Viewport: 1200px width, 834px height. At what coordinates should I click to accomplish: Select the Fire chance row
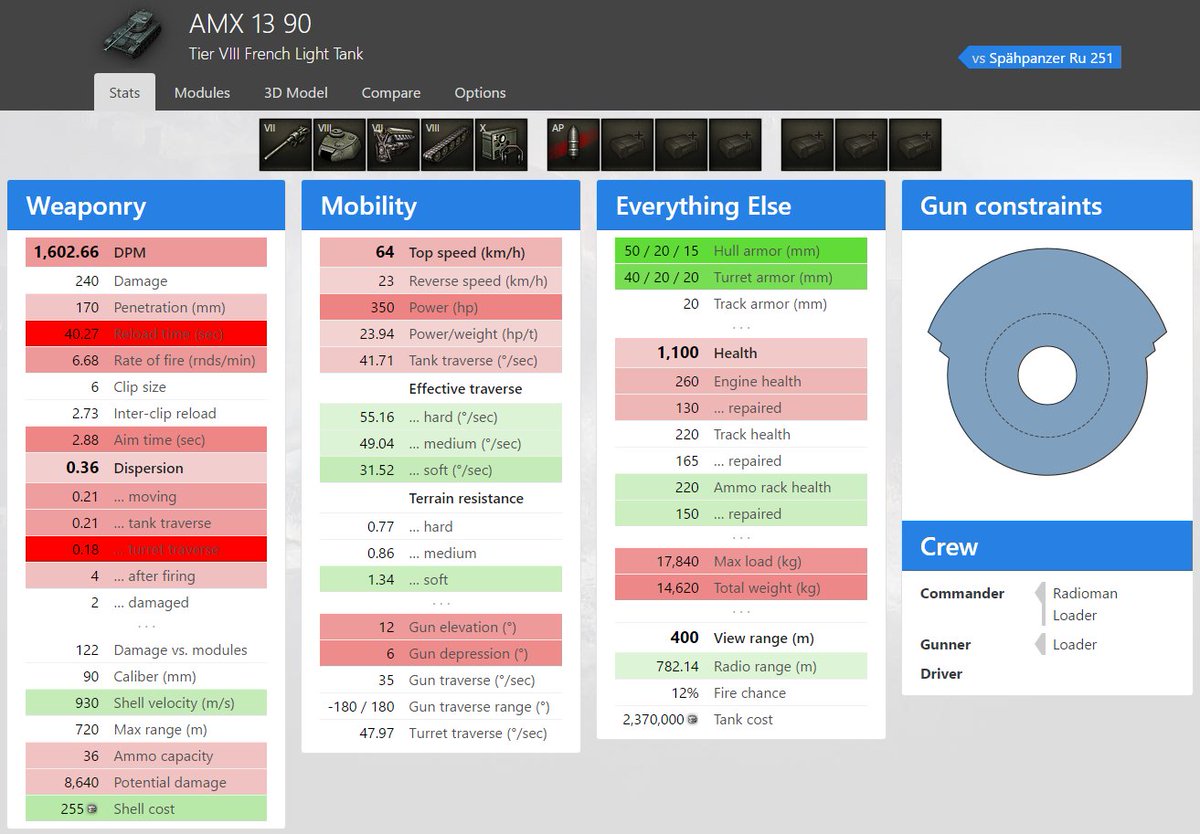(741, 693)
